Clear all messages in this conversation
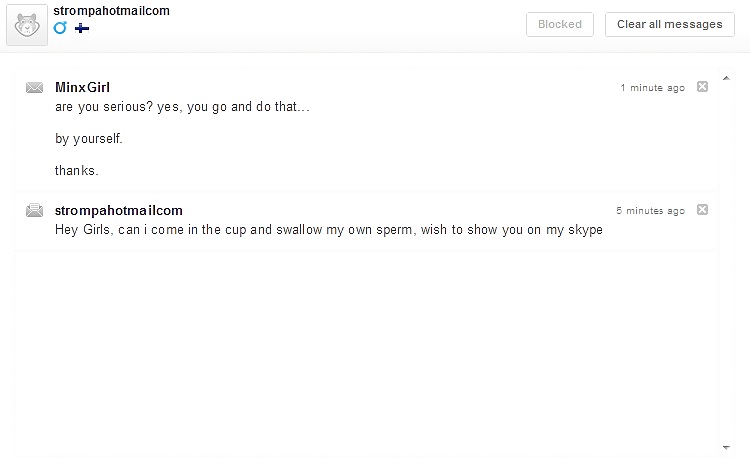 [670, 24]
